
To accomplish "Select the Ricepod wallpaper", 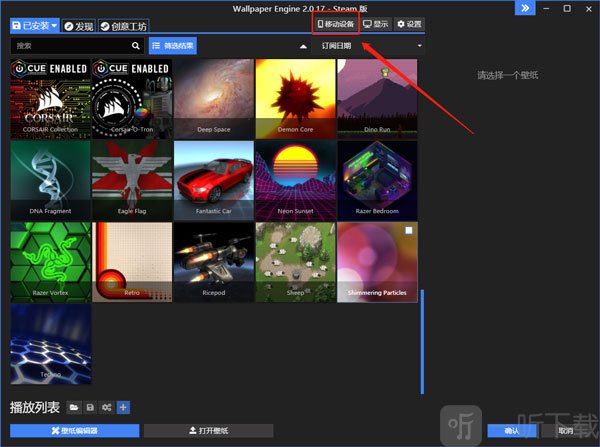I will pyautogui.click(x=214, y=262).
